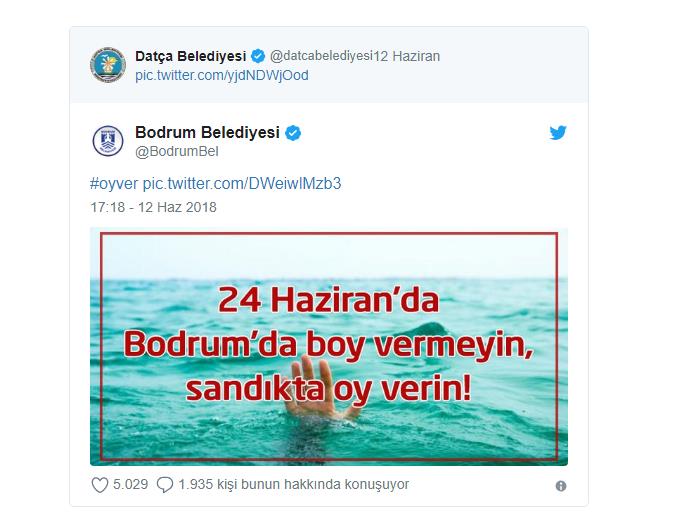Open the #oyver hashtag
Image resolution: width=688 pixels, height=526 pixels.
[114, 183]
